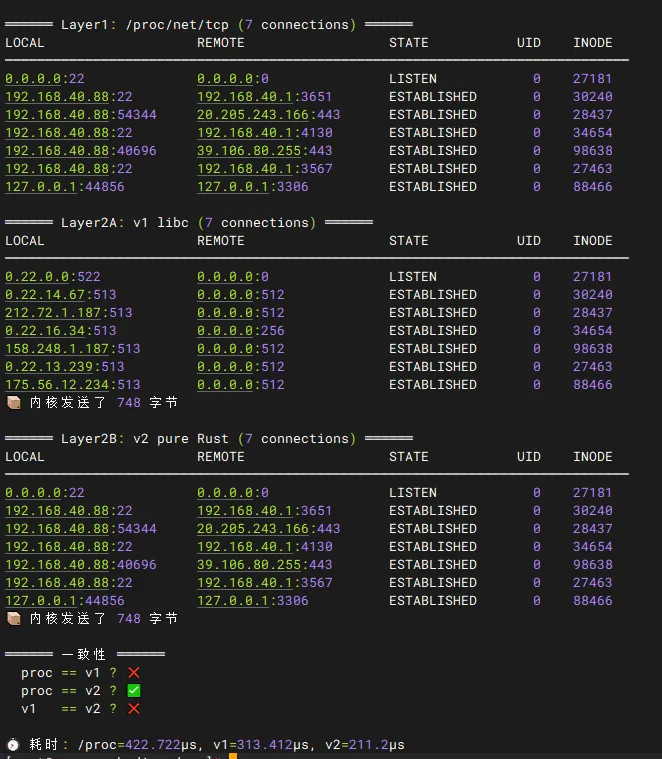Select 175.56.12.234:513 local address

(x=73, y=384)
